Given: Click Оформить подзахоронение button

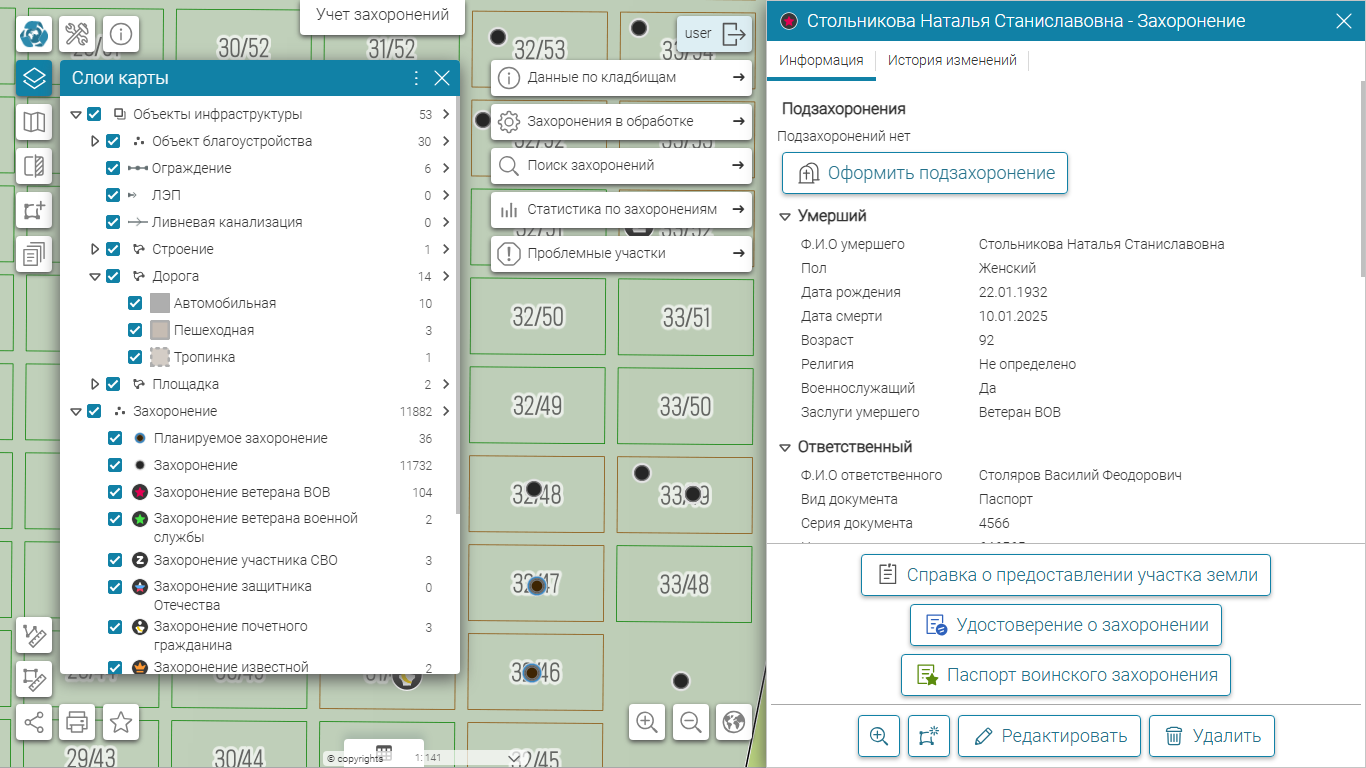Looking at the screenshot, I should [x=925, y=173].
